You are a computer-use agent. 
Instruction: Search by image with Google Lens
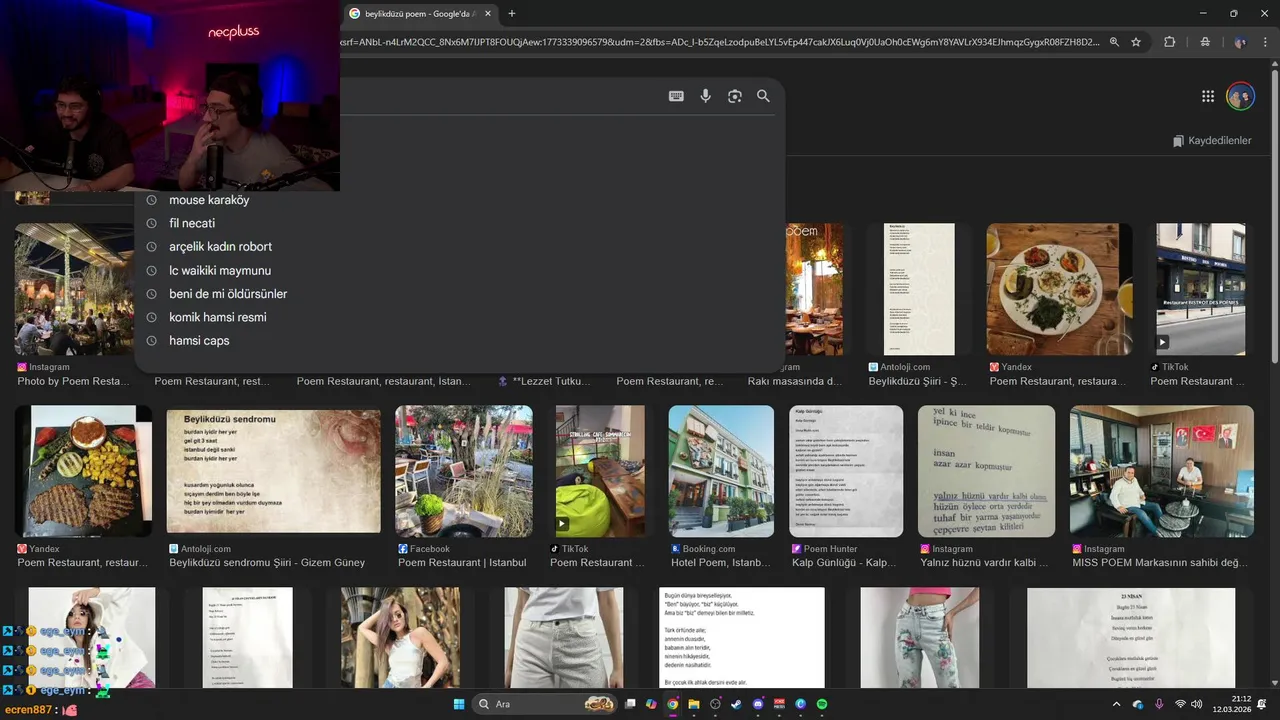[x=735, y=96]
